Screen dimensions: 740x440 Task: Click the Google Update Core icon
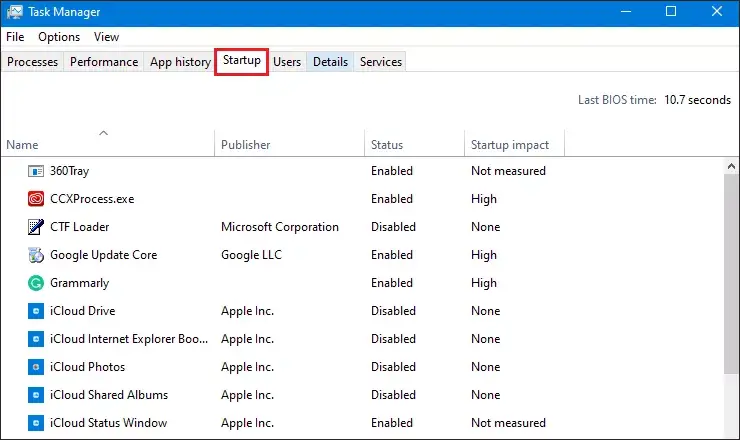tap(36, 255)
